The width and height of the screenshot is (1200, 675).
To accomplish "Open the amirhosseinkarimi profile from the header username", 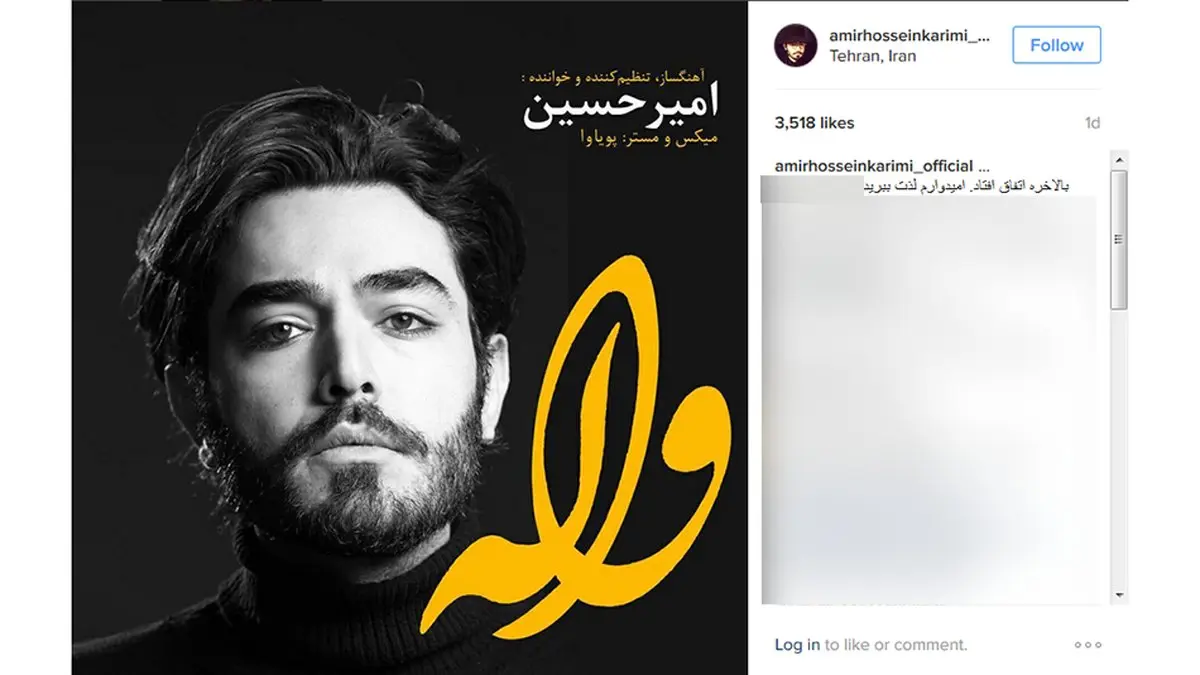I will point(909,36).
